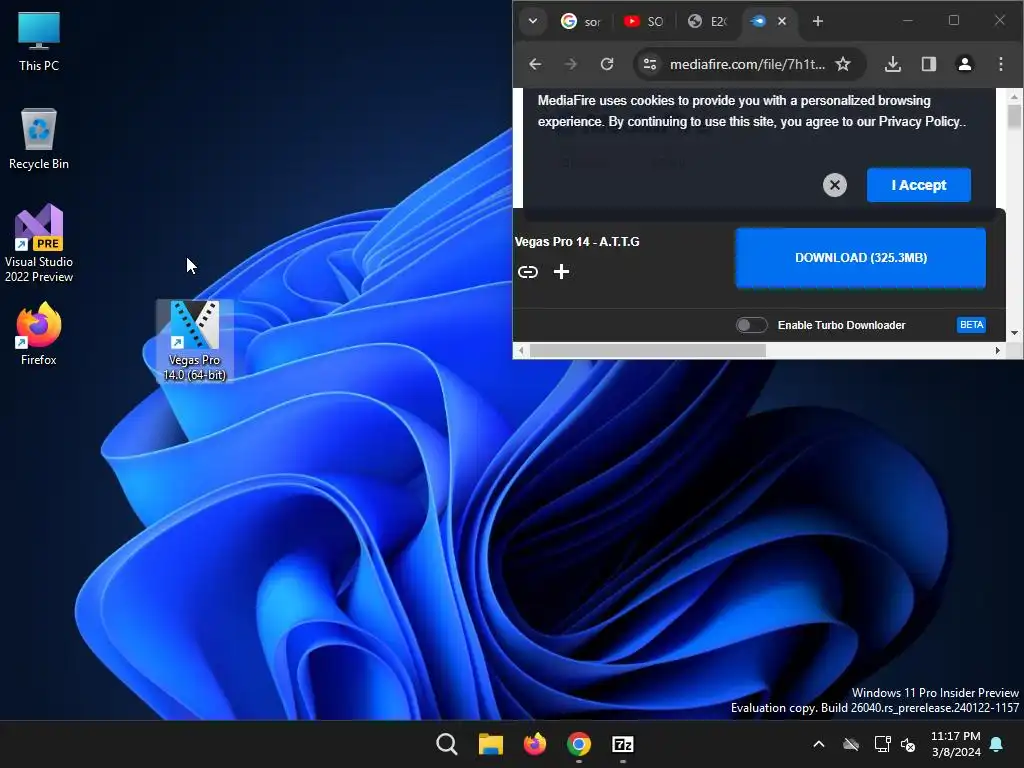Click horizontal scrollbar thumb

pyautogui.click(x=647, y=351)
